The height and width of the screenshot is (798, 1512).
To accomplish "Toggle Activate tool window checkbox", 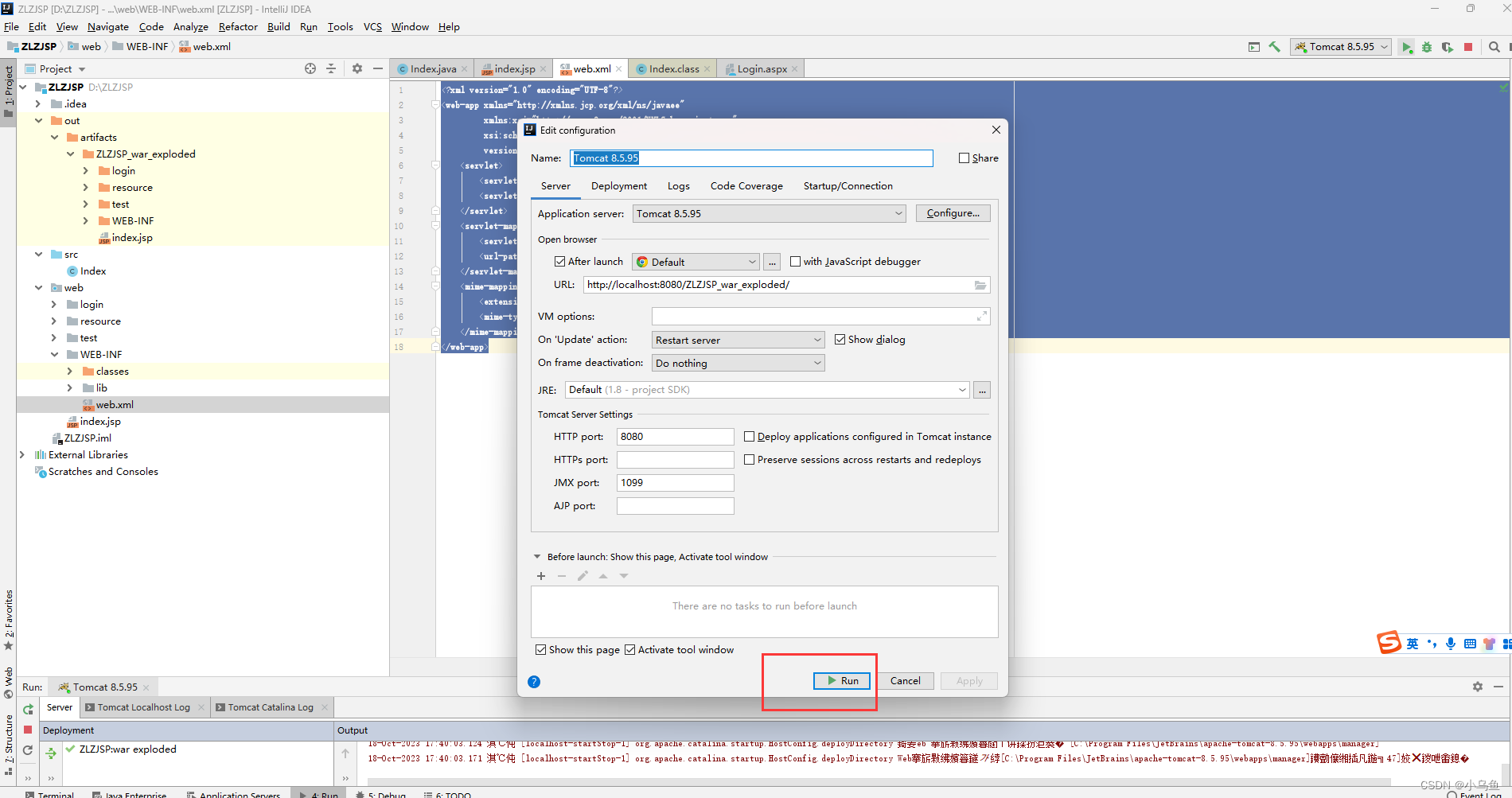I will (630, 650).
